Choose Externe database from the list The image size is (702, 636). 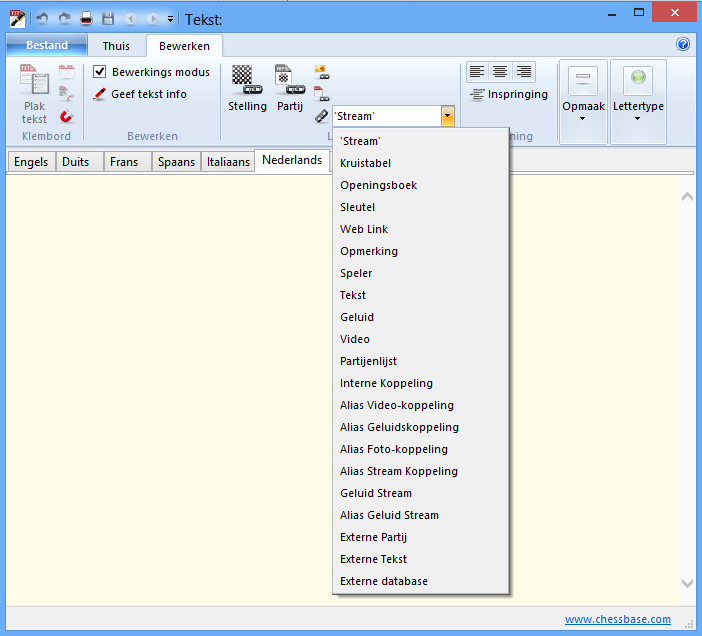click(x=421, y=581)
